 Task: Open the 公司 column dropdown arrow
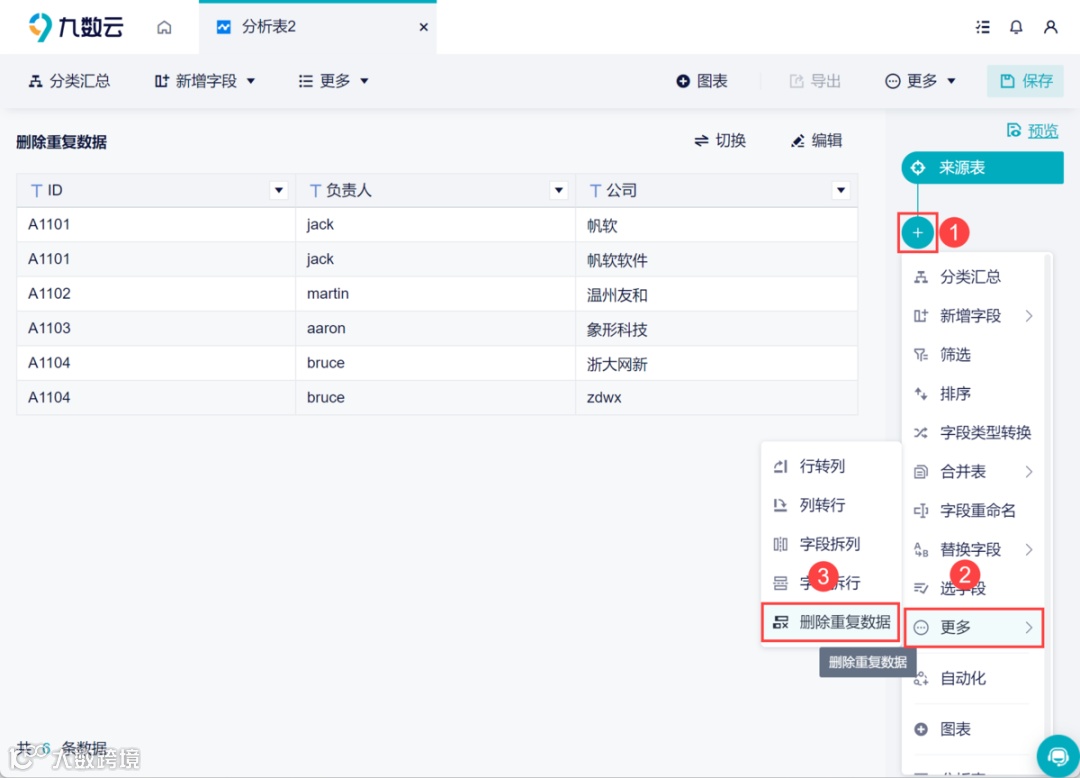[x=841, y=190]
